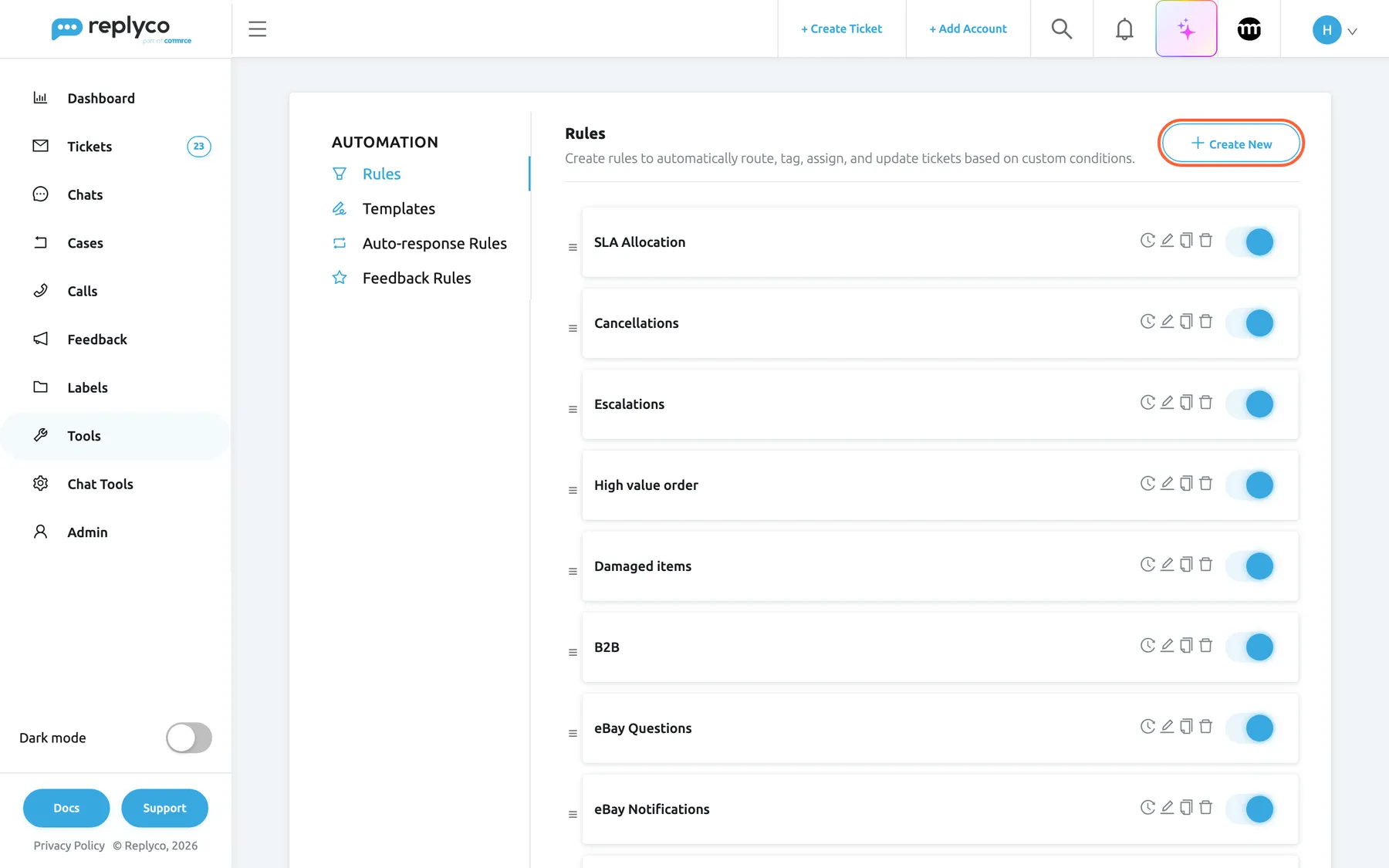Open Chats from the sidebar
Viewport: 1389px width, 868px height.
(x=85, y=194)
